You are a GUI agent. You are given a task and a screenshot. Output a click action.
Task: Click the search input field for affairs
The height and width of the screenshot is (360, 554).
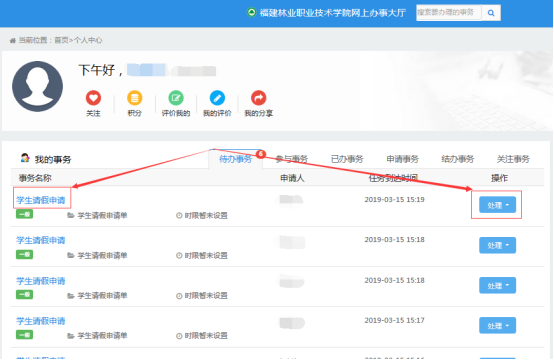pyautogui.click(x=449, y=13)
